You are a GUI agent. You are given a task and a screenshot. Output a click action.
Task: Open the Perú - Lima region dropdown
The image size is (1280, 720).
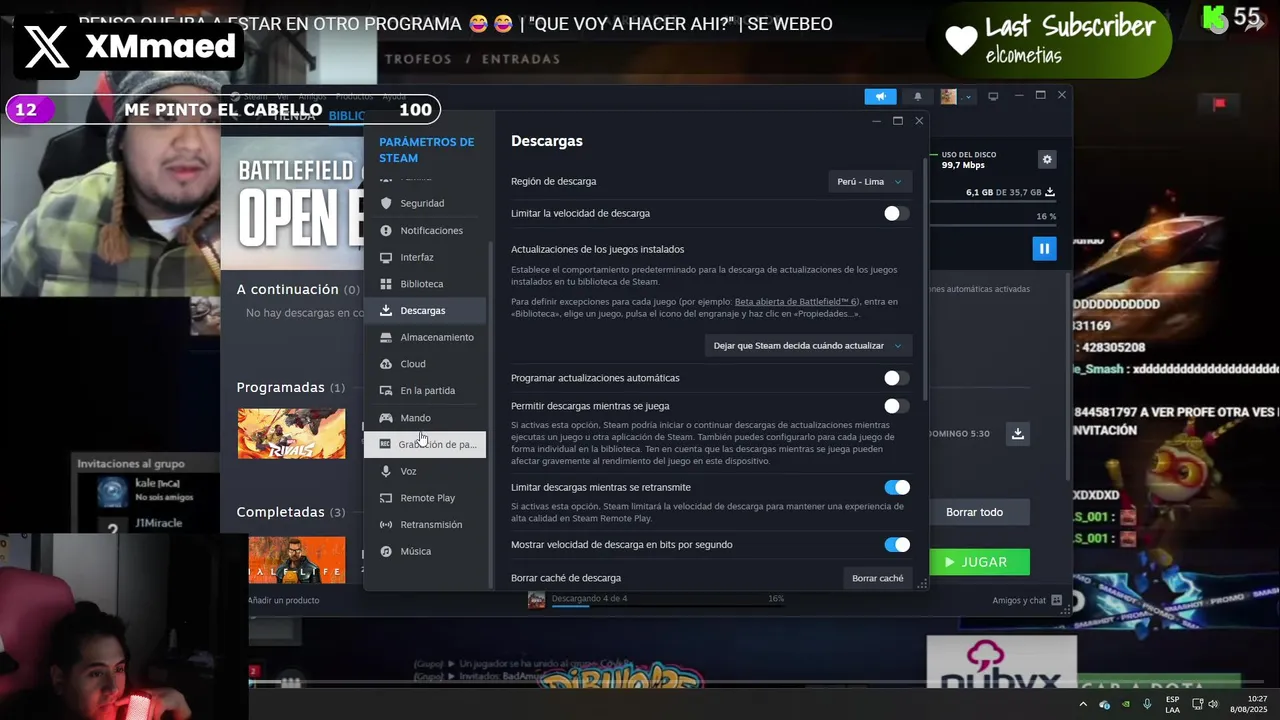[869, 182]
